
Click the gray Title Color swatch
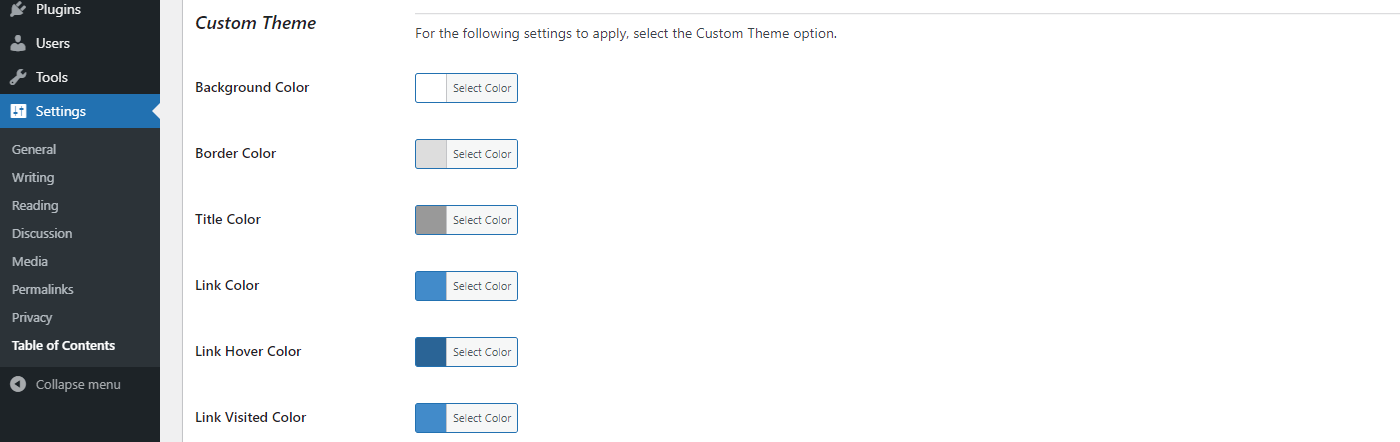431,220
